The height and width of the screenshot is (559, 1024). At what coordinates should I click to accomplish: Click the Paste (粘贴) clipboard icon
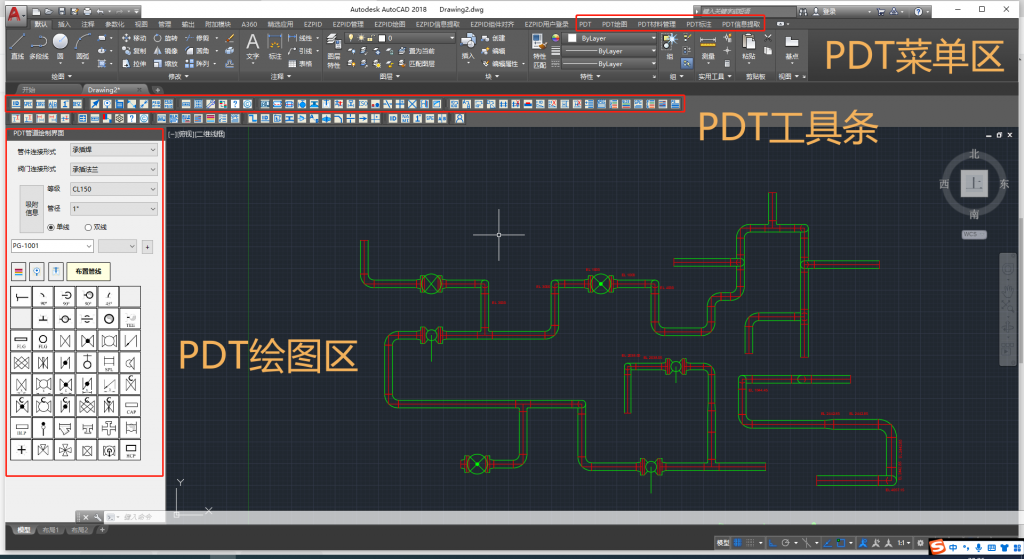(x=749, y=43)
